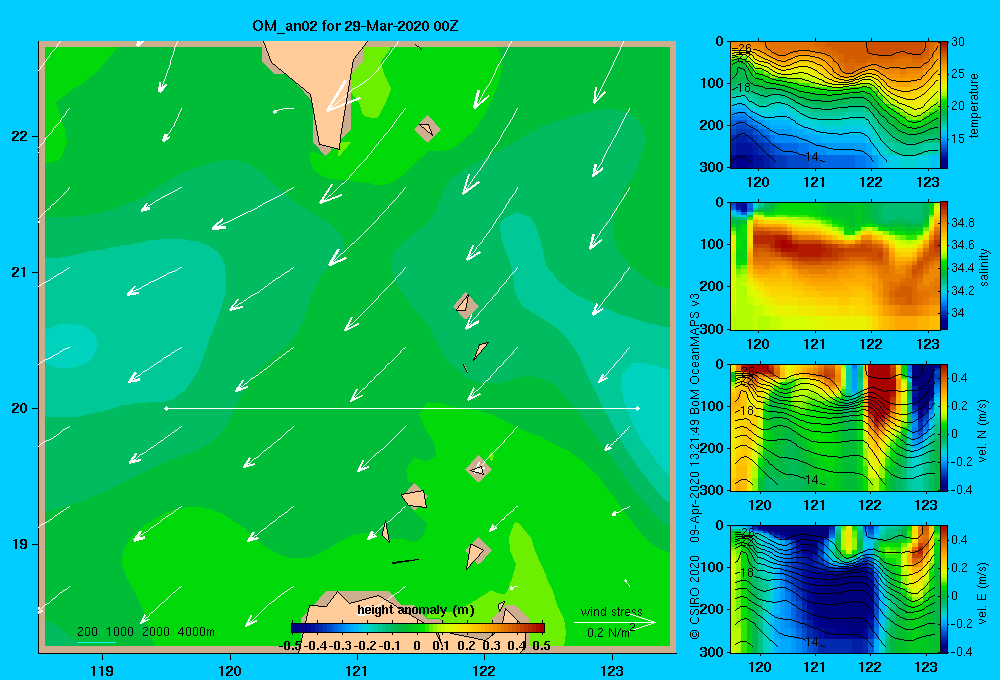Click the "height anomaly (m)" label
The image size is (1000, 680).
pos(416,610)
